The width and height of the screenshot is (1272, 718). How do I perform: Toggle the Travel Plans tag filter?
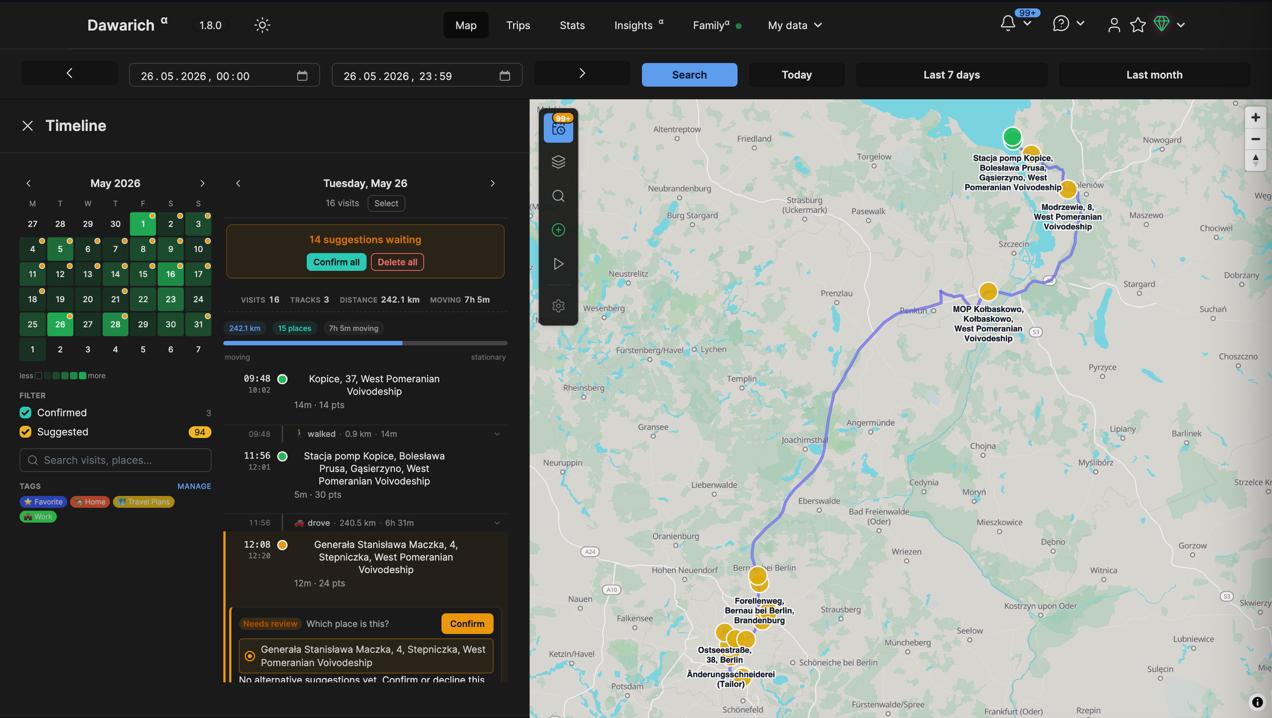coord(144,502)
